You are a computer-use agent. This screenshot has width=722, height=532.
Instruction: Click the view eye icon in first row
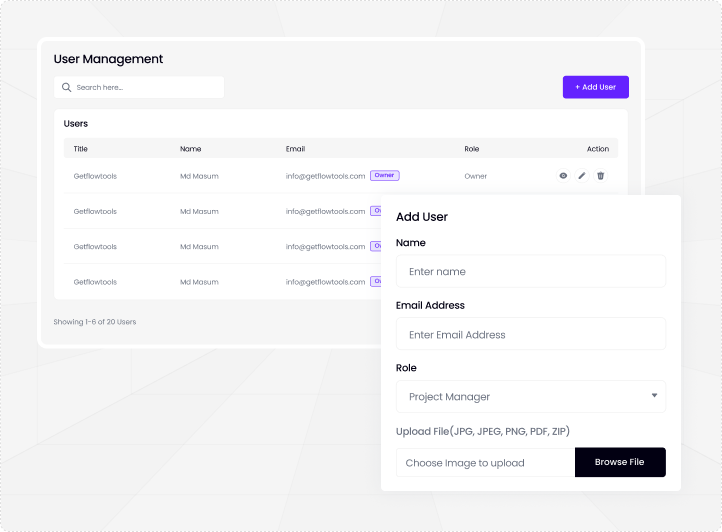click(x=563, y=175)
